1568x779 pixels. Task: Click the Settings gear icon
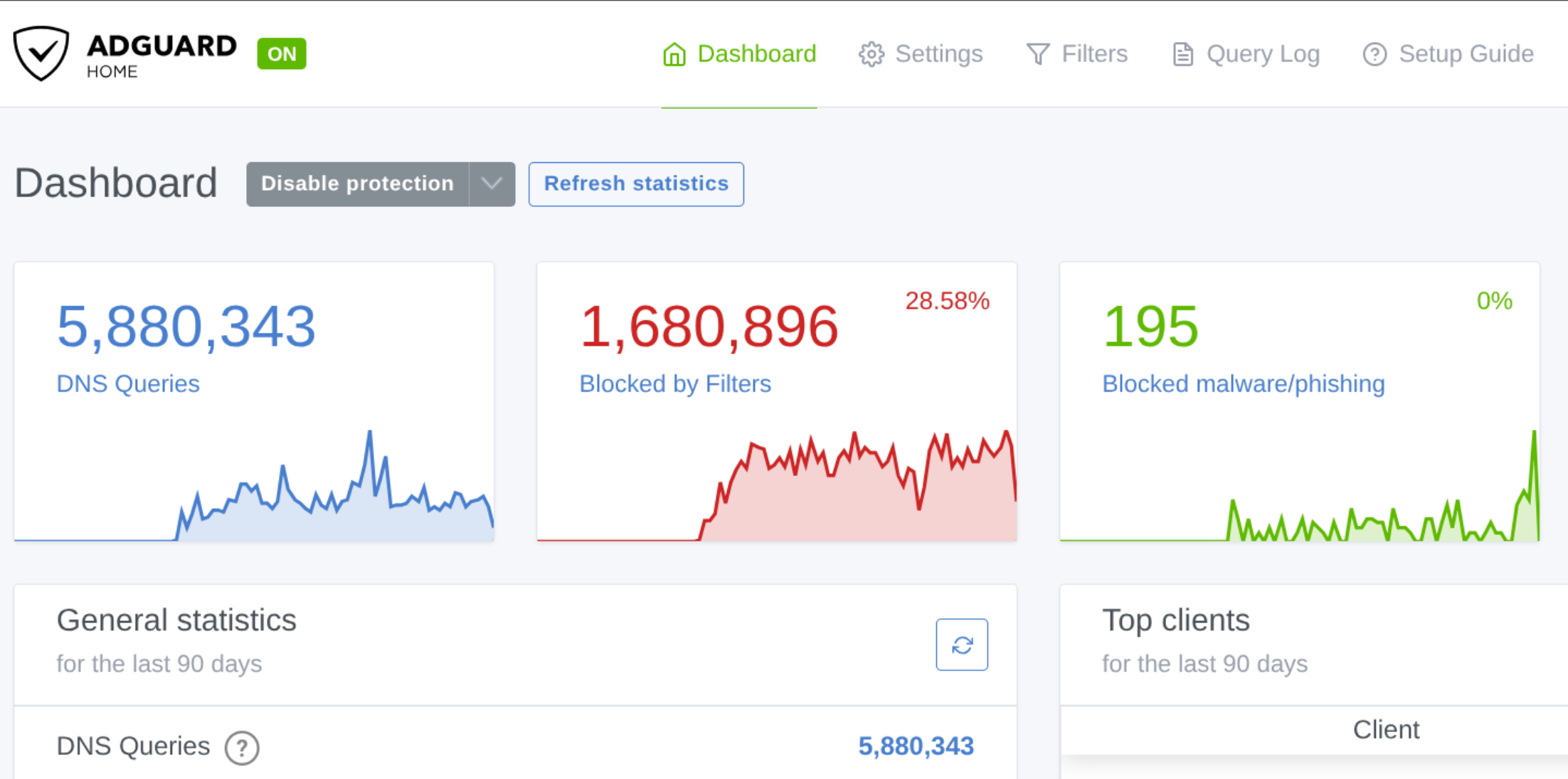coord(871,54)
